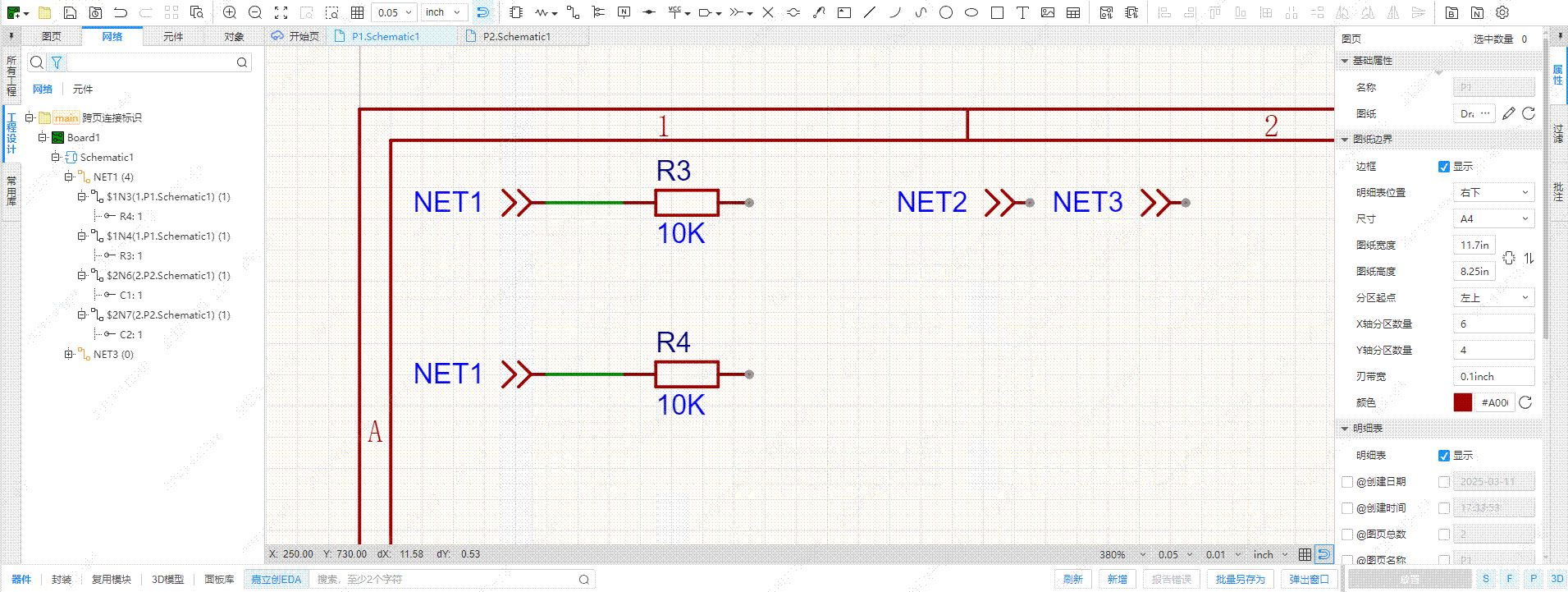Image resolution: width=1568 pixels, height=592 pixels.
Task: Toggle the 明细表 显示 checkbox
Action: click(x=1444, y=456)
